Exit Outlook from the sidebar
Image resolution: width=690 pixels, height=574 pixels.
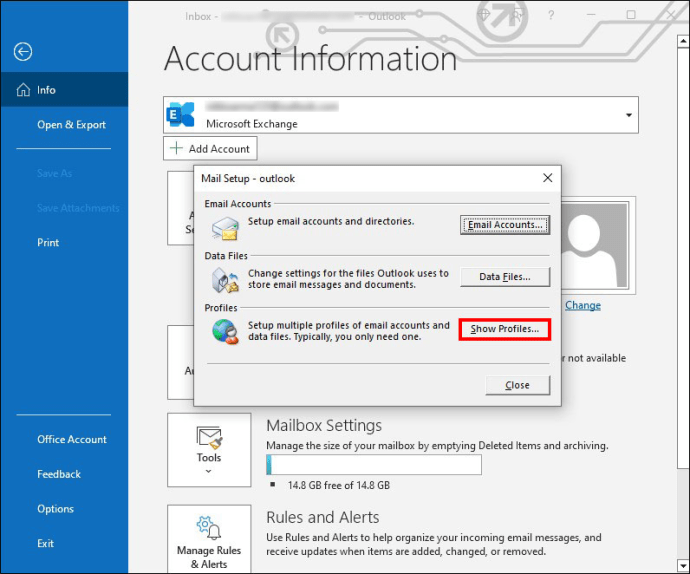45,544
